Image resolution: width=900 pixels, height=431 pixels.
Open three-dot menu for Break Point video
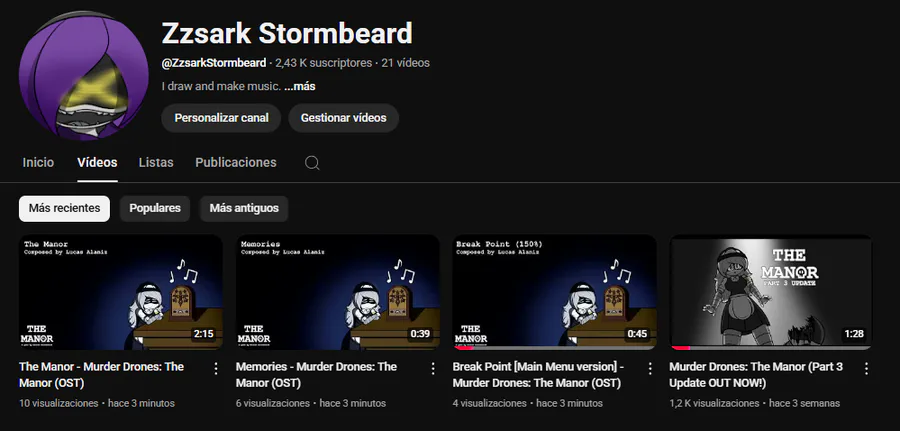click(x=650, y=368)
